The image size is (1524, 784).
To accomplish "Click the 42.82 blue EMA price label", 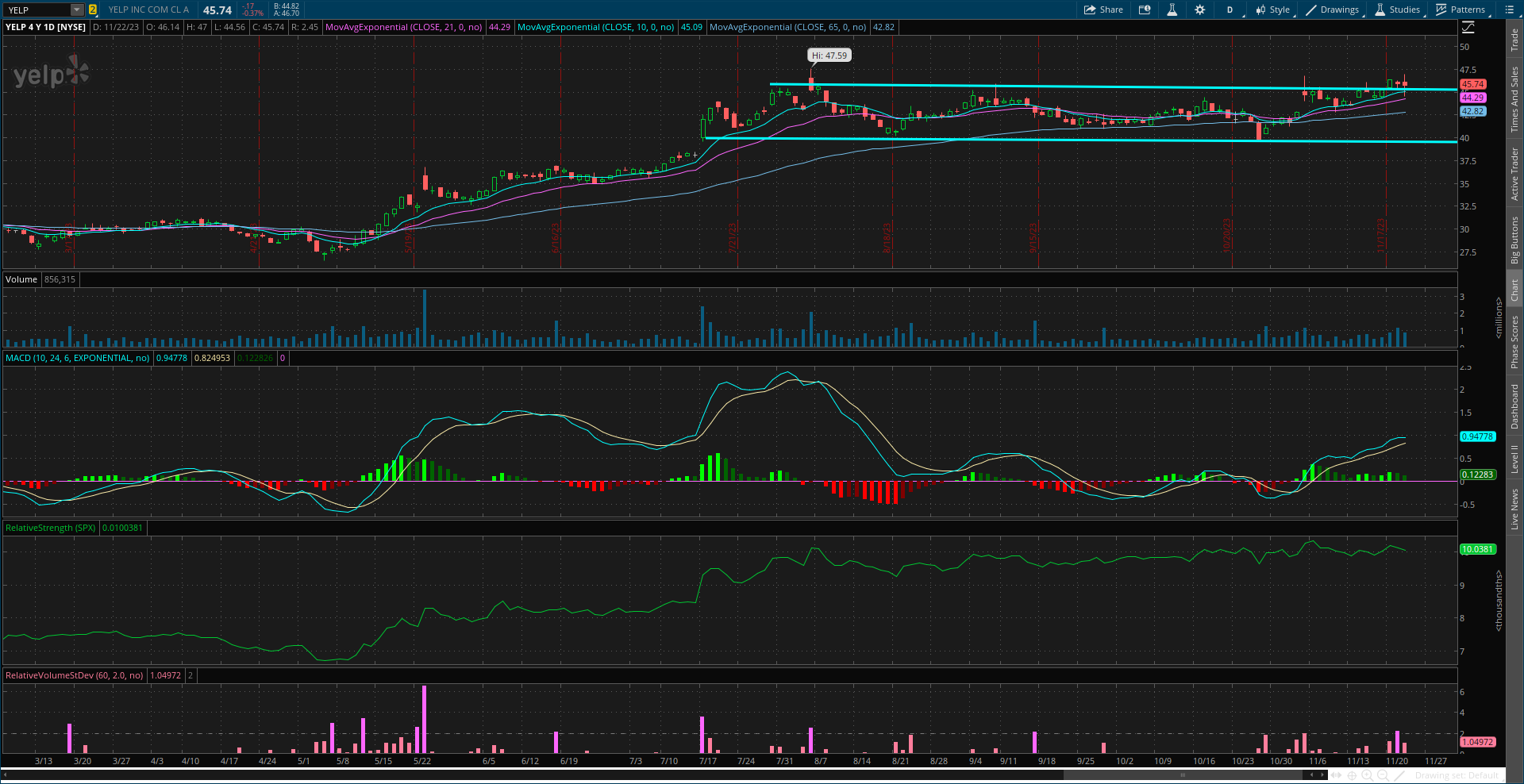I will tap(1473, 111).
